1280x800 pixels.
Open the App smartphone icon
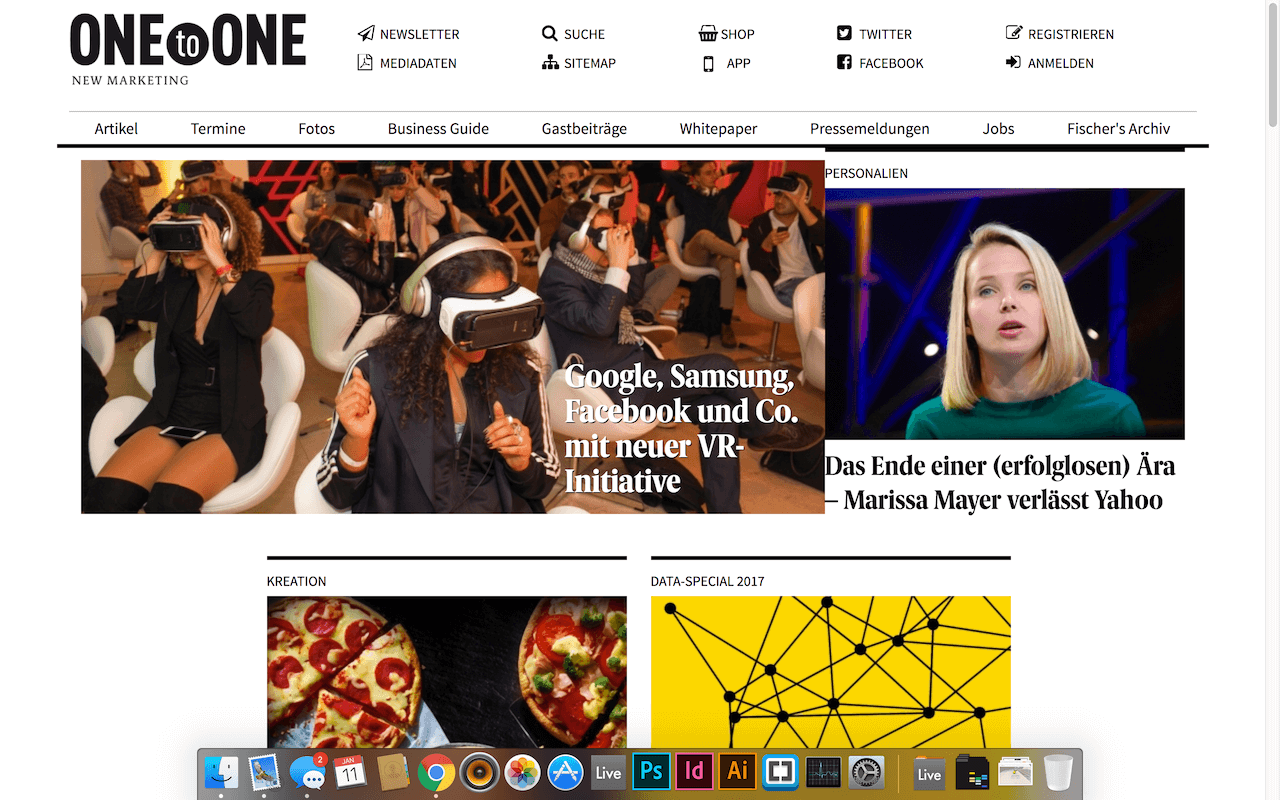pyautogui.click(x=708, y=63)
